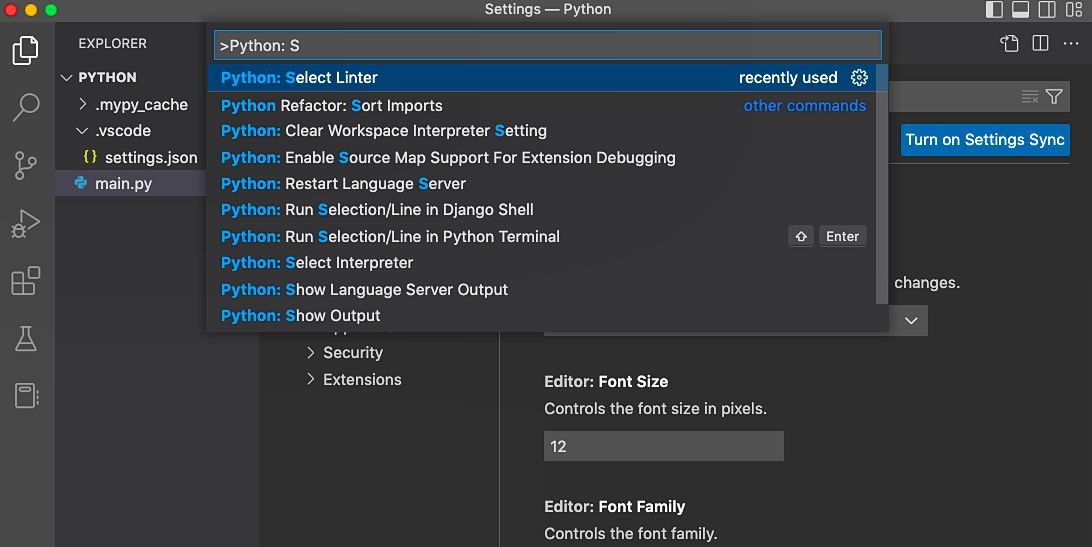Screen dimensions: 1092x547
Task: Open main.py in the explorer
Action: pyautogui.click(x=123, y=184)
